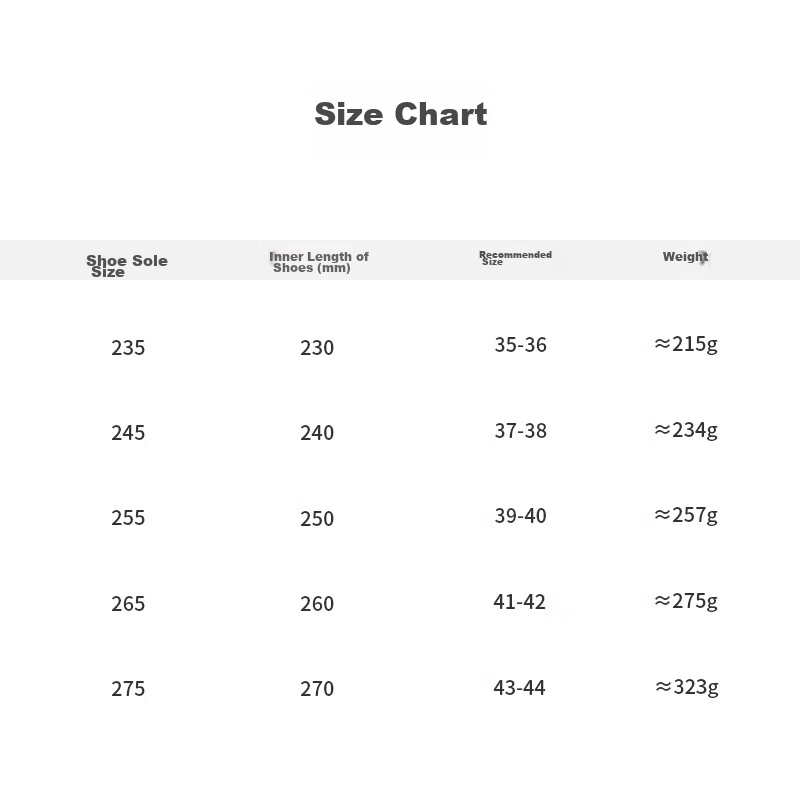
Task: Select the ≈323g weight value
Action: pyautogui.click(x=686, y=687)
